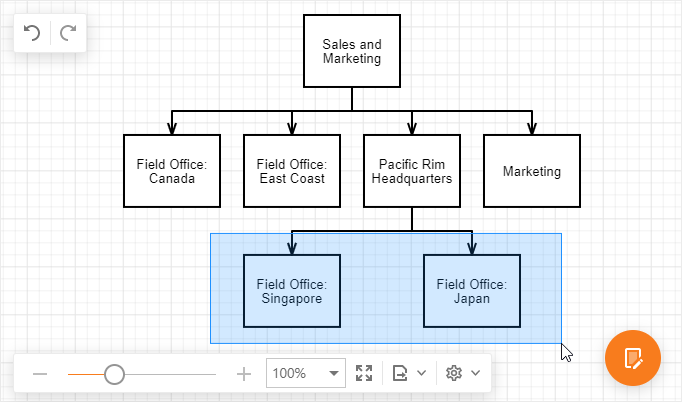
Task: Click the Field Office: Japan box
Action: point(472,291)
